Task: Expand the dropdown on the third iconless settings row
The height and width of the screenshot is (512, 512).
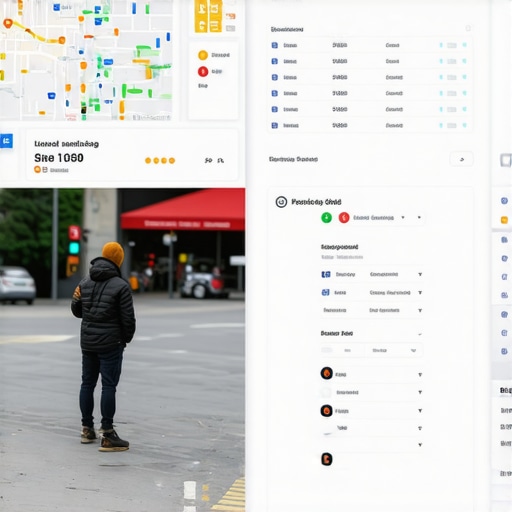Action: tap(420, 310)
